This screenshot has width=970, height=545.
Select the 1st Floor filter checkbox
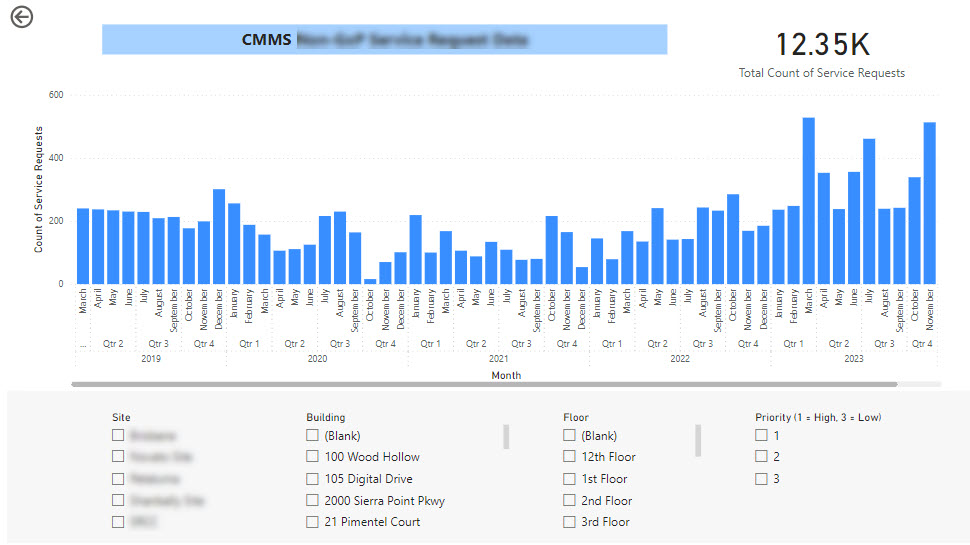pyautogui.click(x=570, y=479)
